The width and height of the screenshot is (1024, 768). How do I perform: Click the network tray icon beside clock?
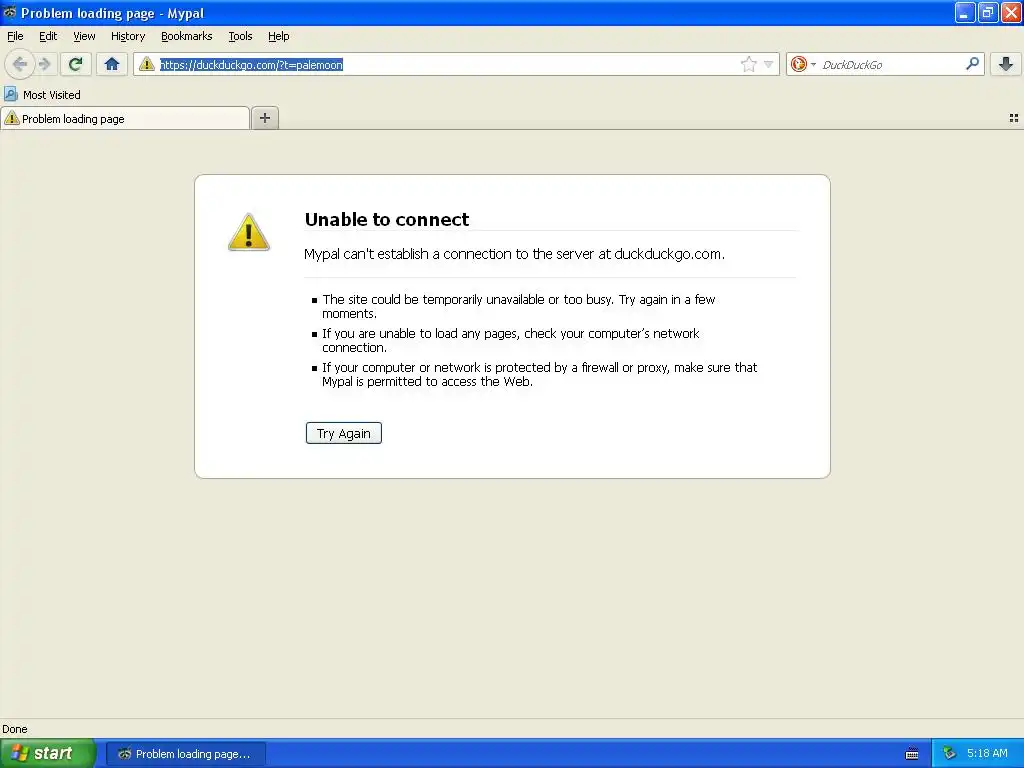click(950, 754)
